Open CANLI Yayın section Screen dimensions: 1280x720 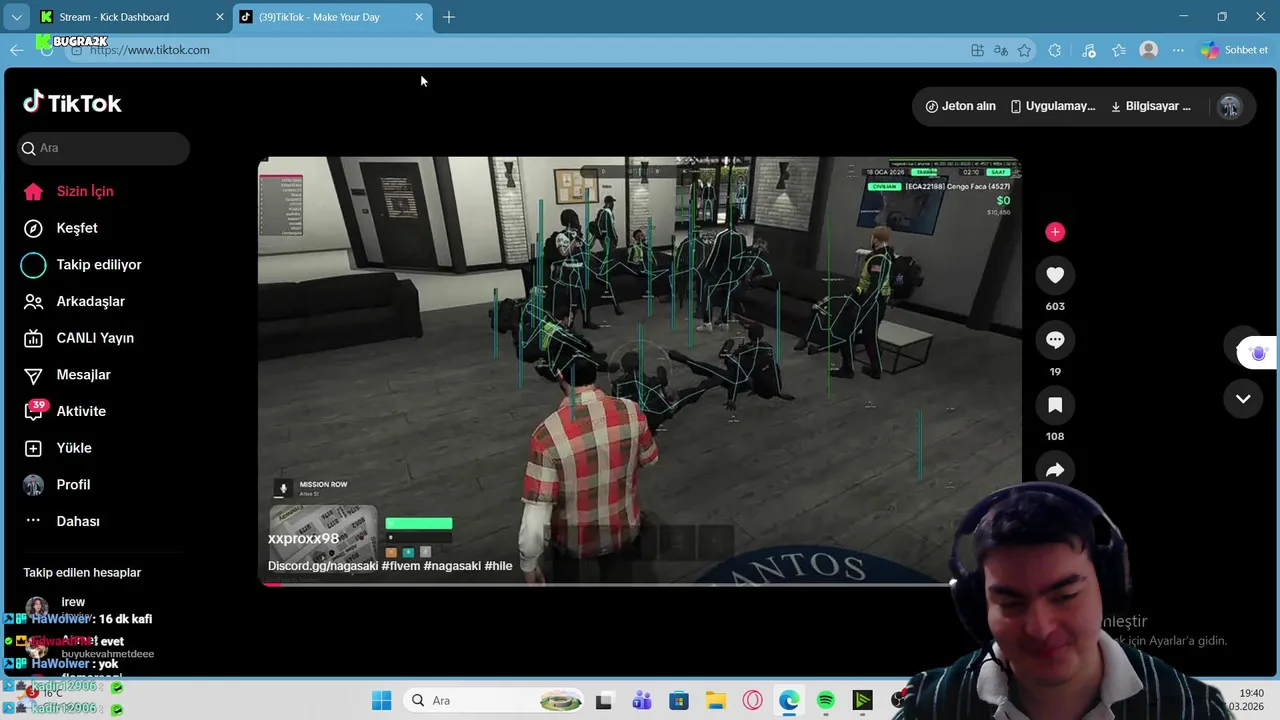pyautogui.click(x=94, y=338)
